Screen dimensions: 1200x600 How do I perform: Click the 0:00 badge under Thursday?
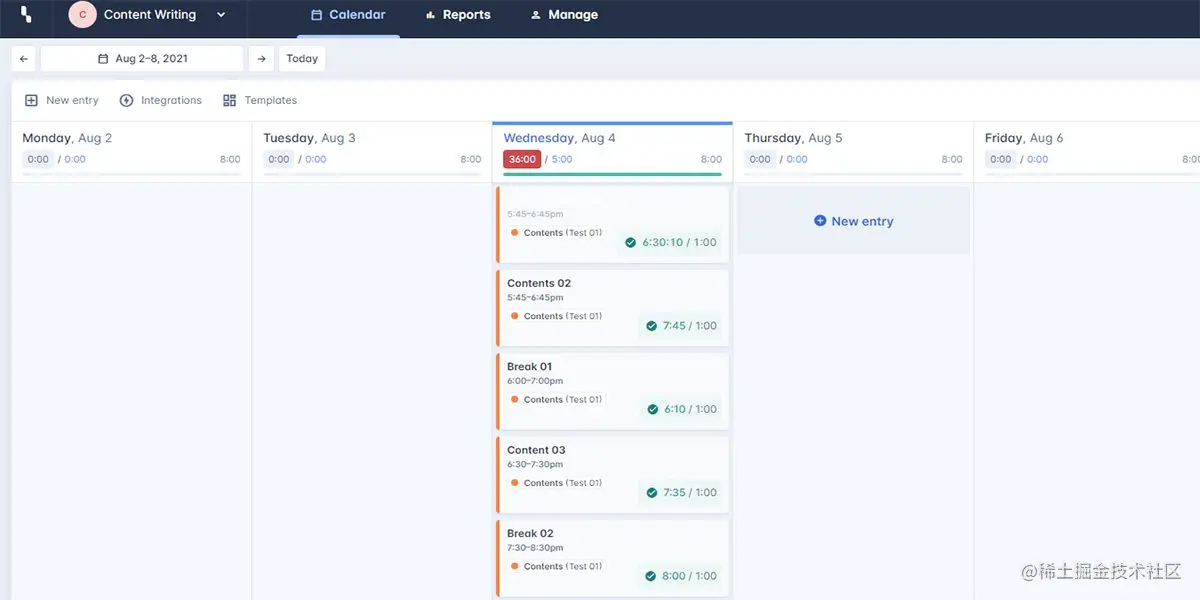click(x=760, y=159)
